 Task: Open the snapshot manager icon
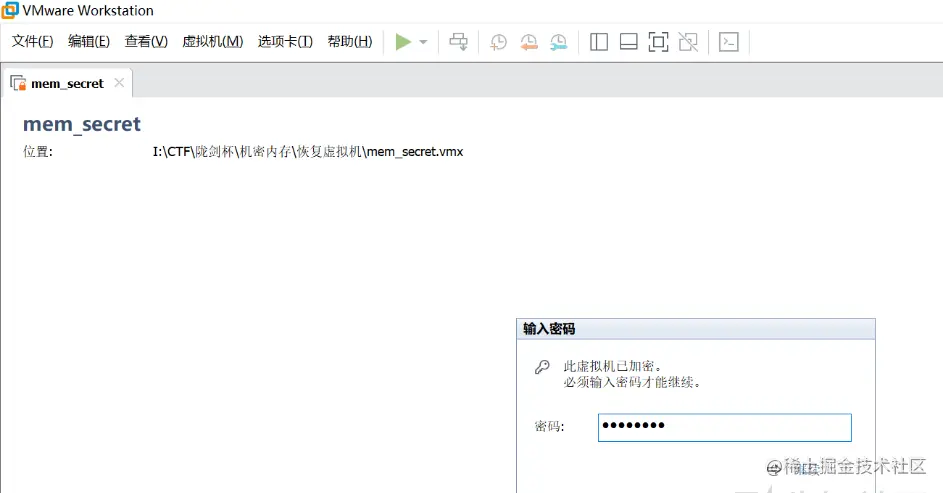(x=559, y=42)
